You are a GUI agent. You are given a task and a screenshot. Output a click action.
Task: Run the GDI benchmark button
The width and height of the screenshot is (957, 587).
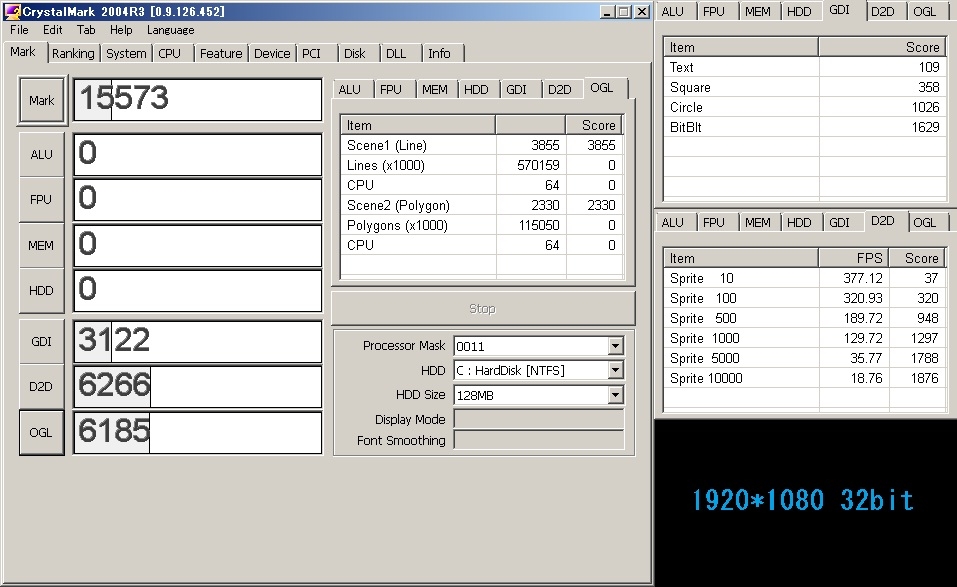coord(42,342)
